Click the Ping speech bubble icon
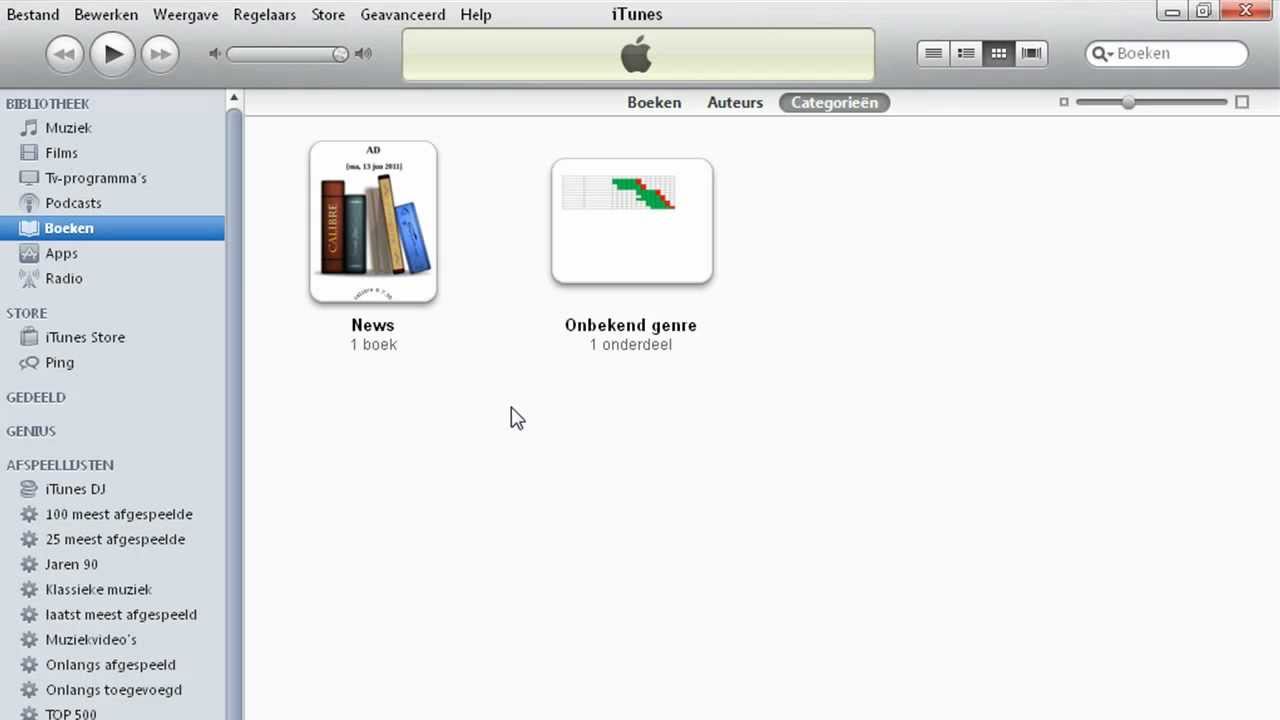The image size is (1280, 720). [29, 363]
